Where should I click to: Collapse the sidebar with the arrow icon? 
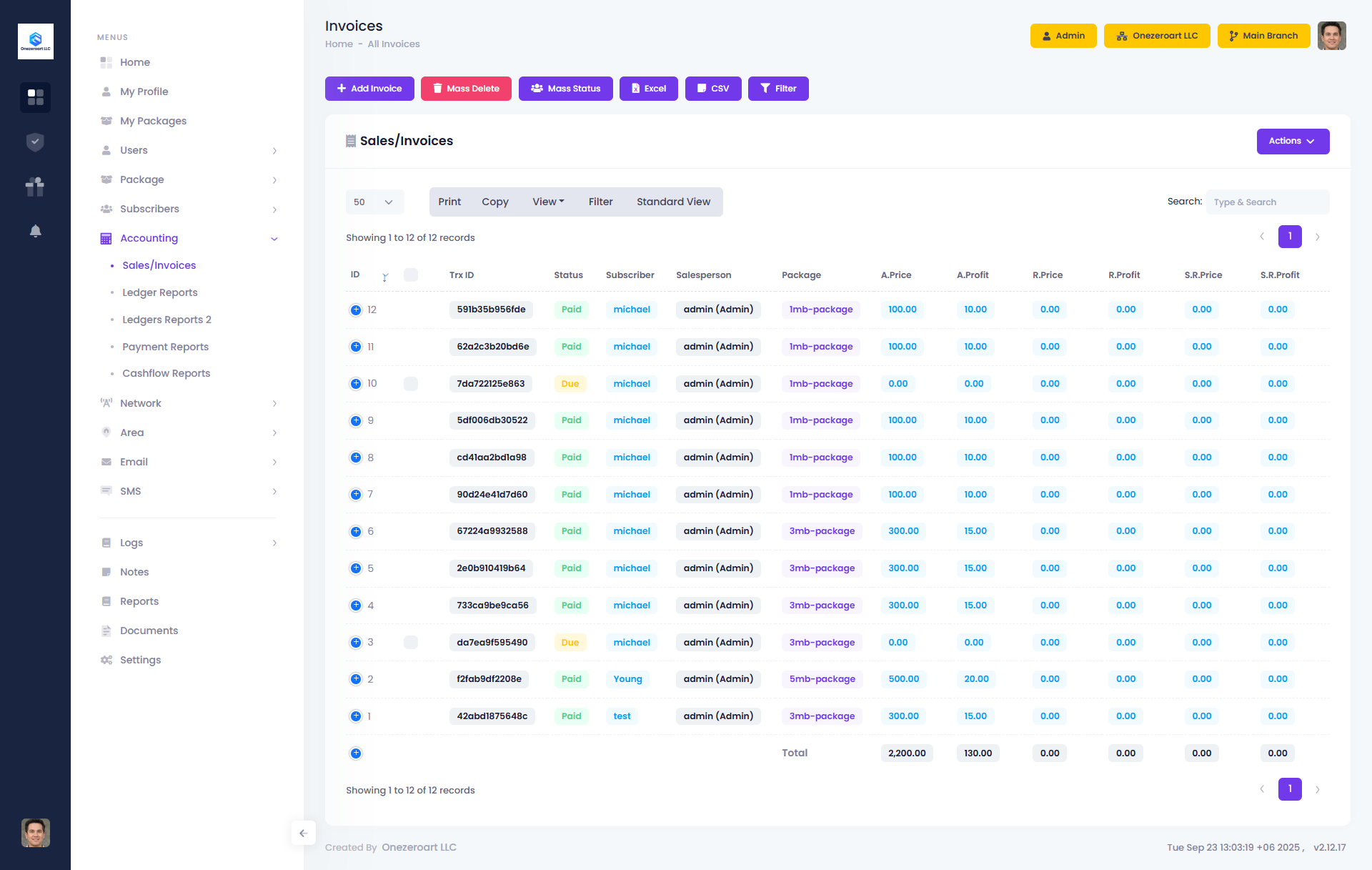(x=303, y=833)
